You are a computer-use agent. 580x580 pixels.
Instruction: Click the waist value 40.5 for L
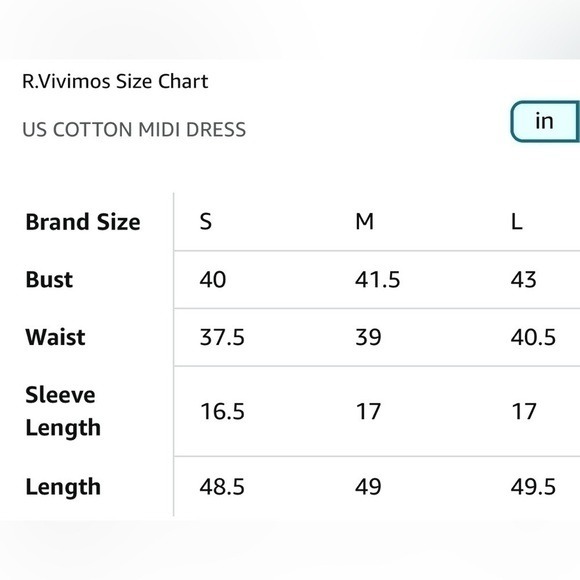tap(533, 337)
